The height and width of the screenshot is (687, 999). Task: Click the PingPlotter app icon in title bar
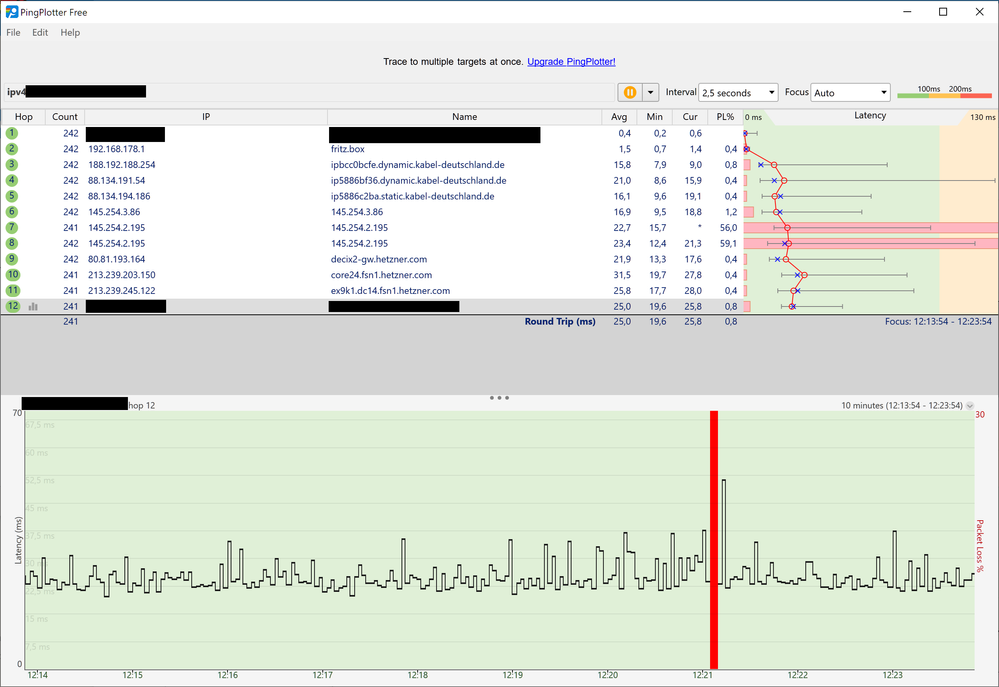point(11,12)
